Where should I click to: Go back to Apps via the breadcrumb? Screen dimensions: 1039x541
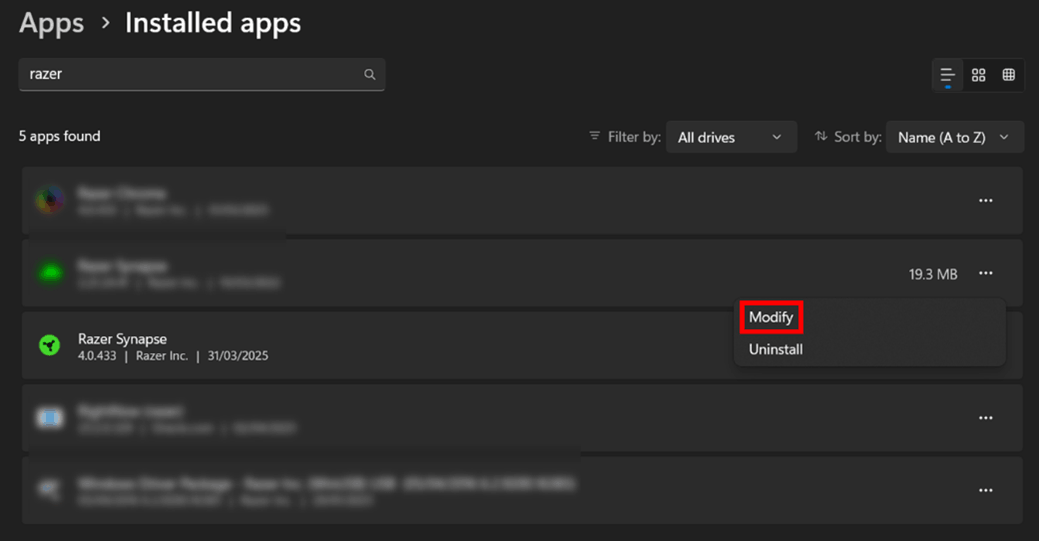[52, 23]
